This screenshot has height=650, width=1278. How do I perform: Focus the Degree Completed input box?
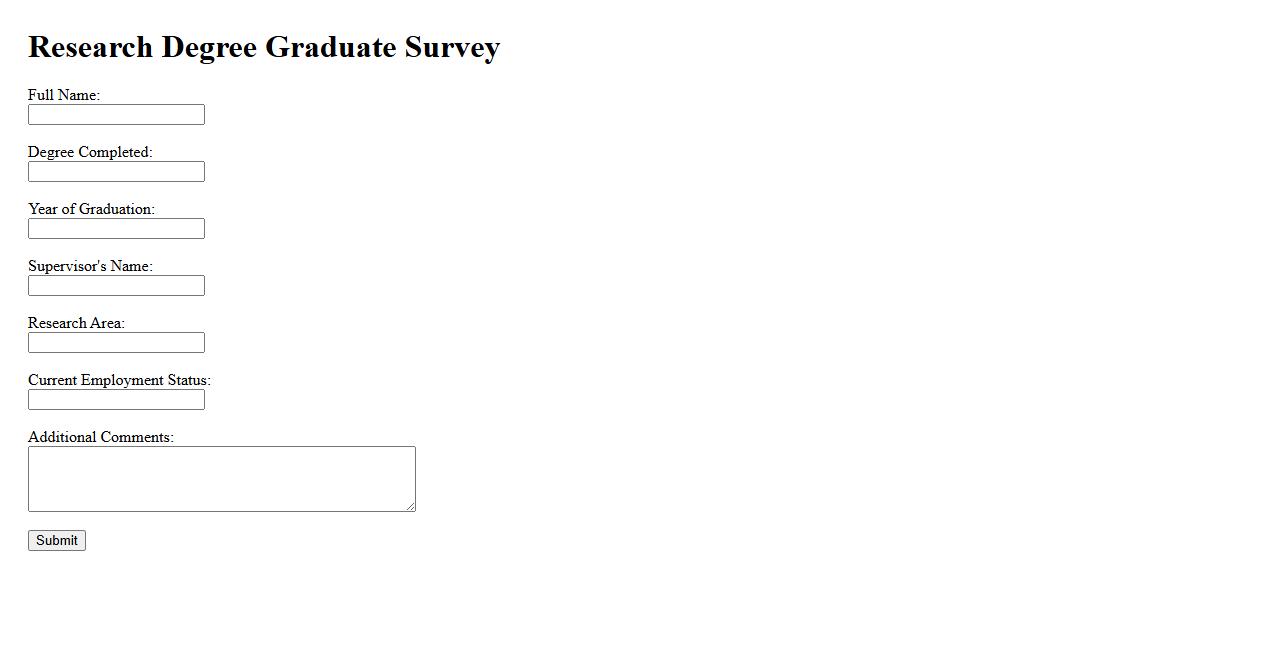pos(116,172)
